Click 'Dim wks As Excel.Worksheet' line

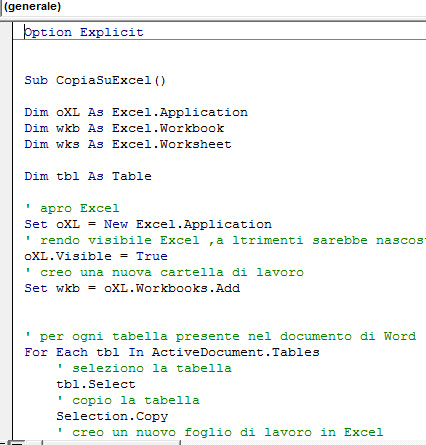coord(128,144)
